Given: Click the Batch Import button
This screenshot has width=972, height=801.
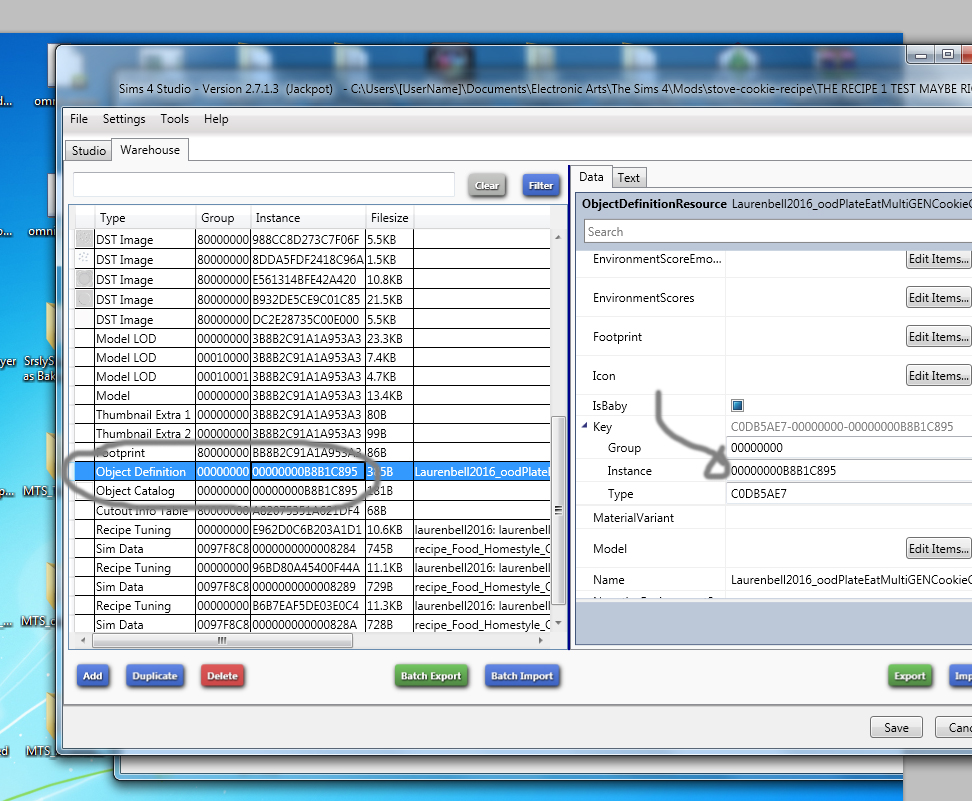Looking at the screenshot, I should pyautogui.click(x=522, y=676).
